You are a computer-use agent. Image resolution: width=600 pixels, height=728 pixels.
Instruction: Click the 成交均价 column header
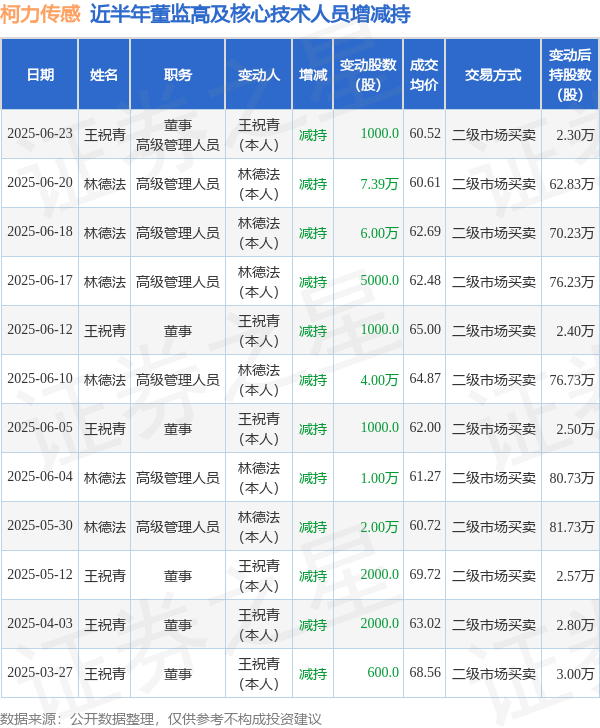pos(424,75)
